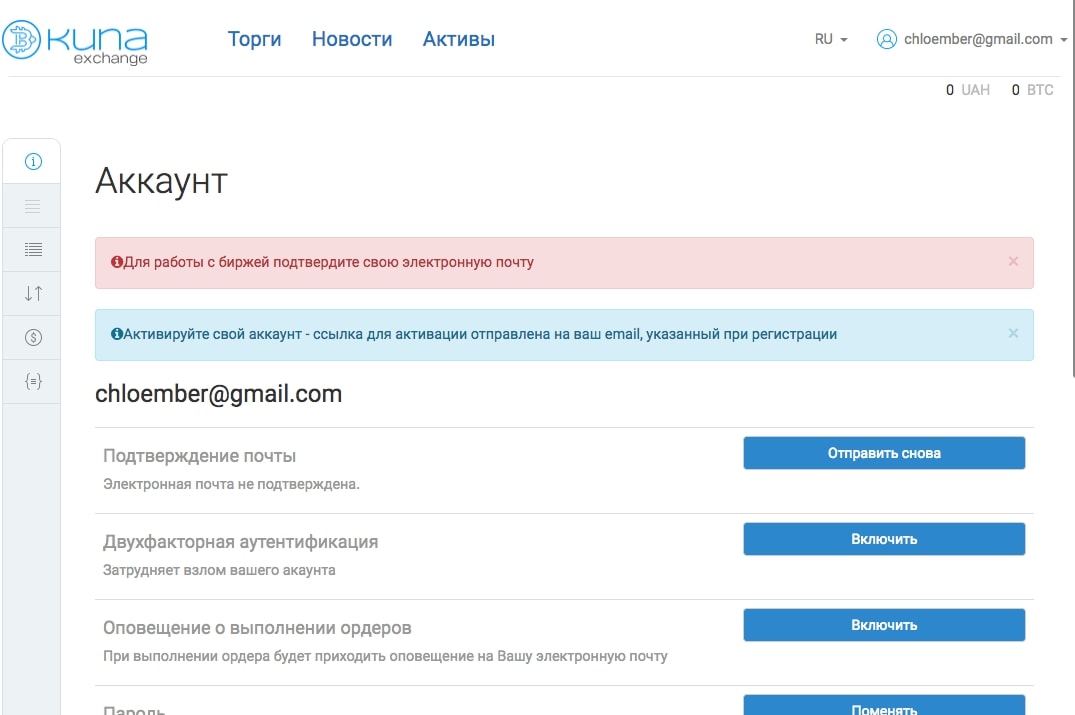Go to the Торги menu item

[x=254, y=39]
